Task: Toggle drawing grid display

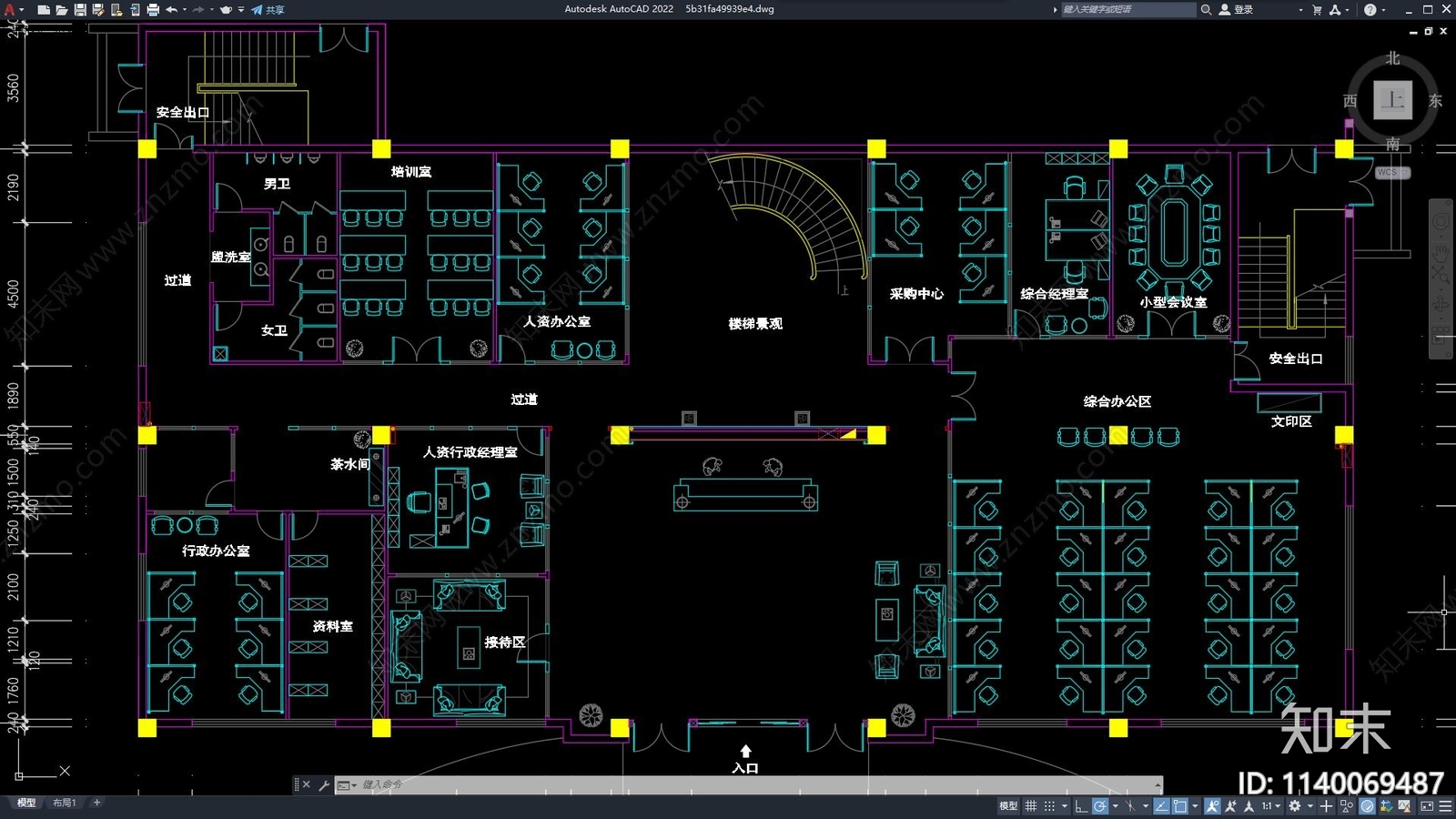Action: pos(1030,806)
